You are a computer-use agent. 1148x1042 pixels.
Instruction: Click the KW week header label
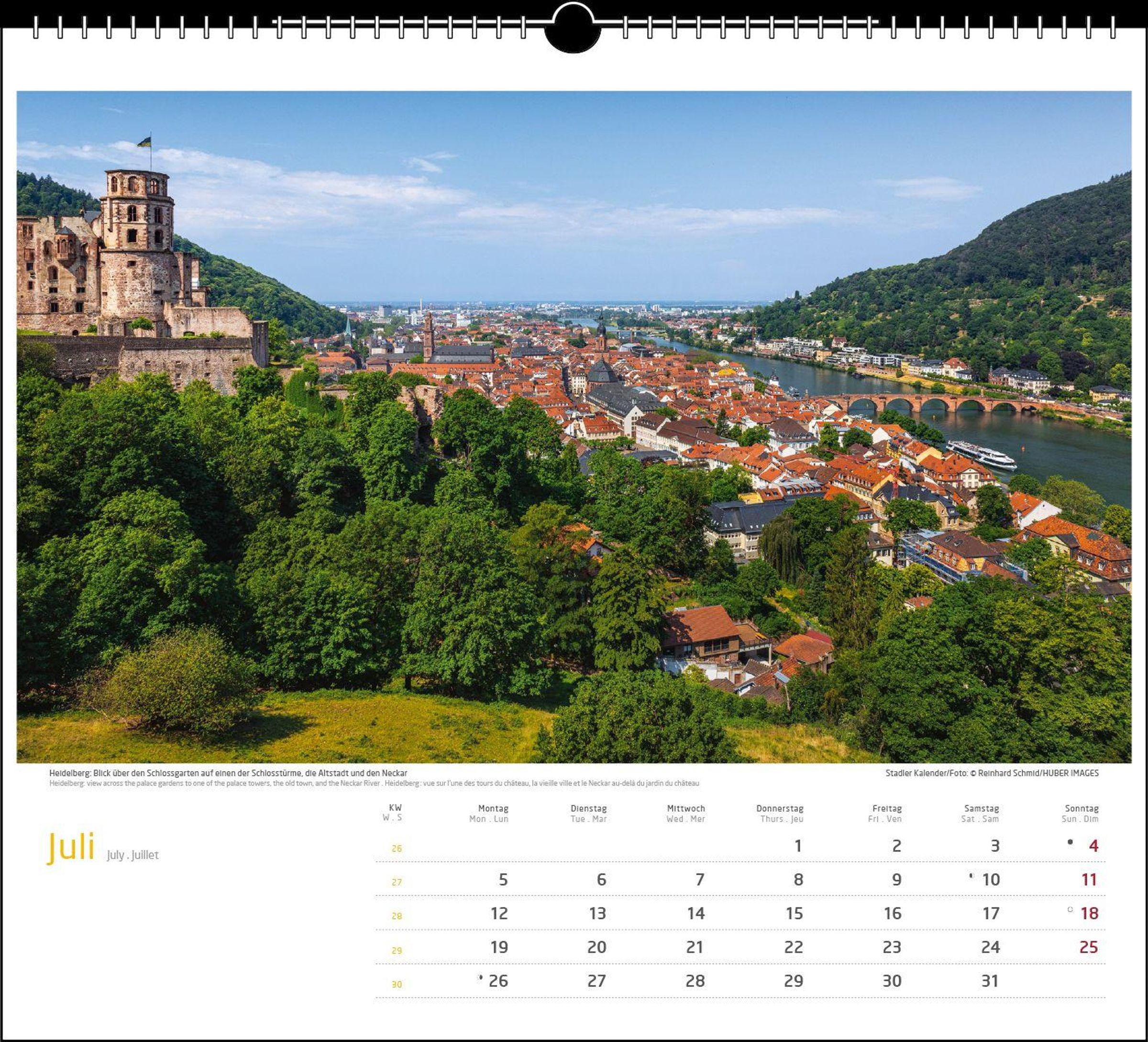click(x=395, y=808)
